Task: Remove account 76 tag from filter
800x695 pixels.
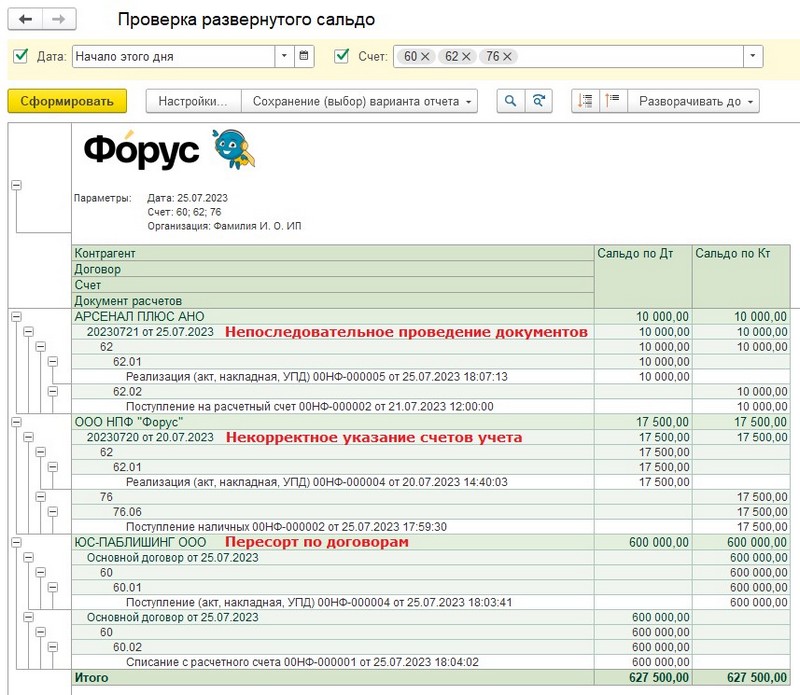Action: pyautogui.click(x=509, y=57)
